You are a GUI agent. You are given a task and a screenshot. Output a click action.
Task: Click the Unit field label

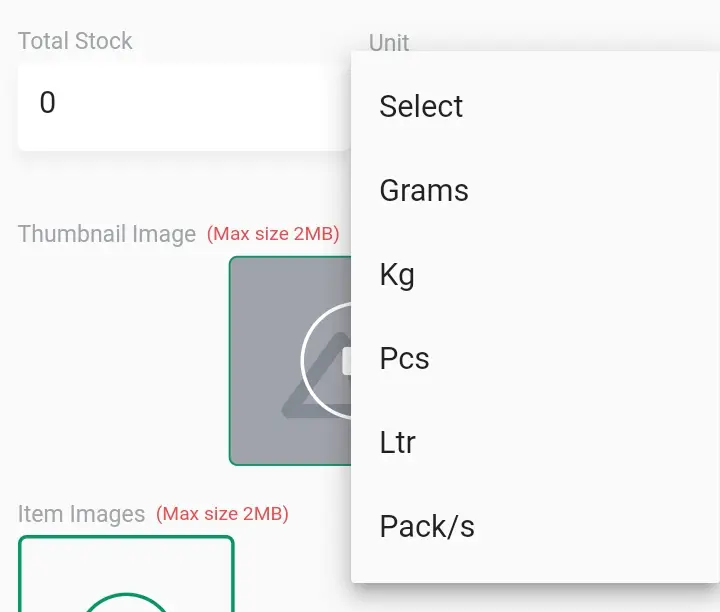389,43
